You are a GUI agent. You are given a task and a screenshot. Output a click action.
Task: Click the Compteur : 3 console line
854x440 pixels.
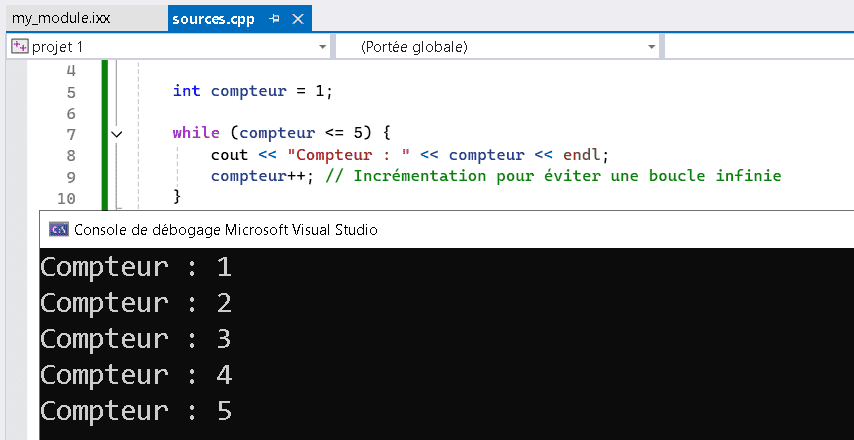[136, 339]
